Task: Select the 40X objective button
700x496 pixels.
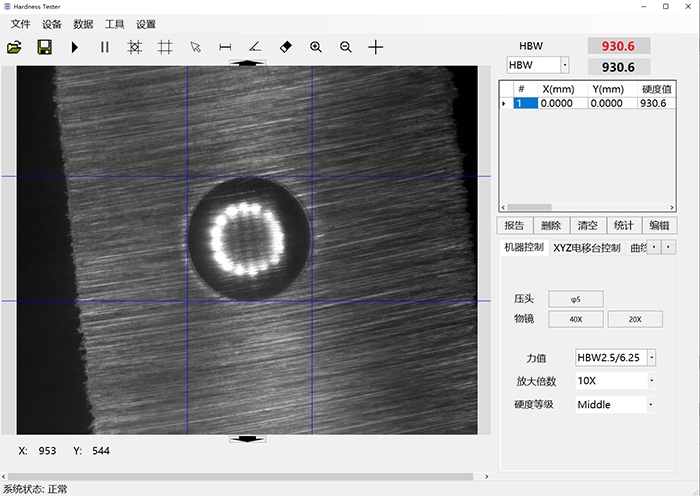Action: tap(575, 319)
